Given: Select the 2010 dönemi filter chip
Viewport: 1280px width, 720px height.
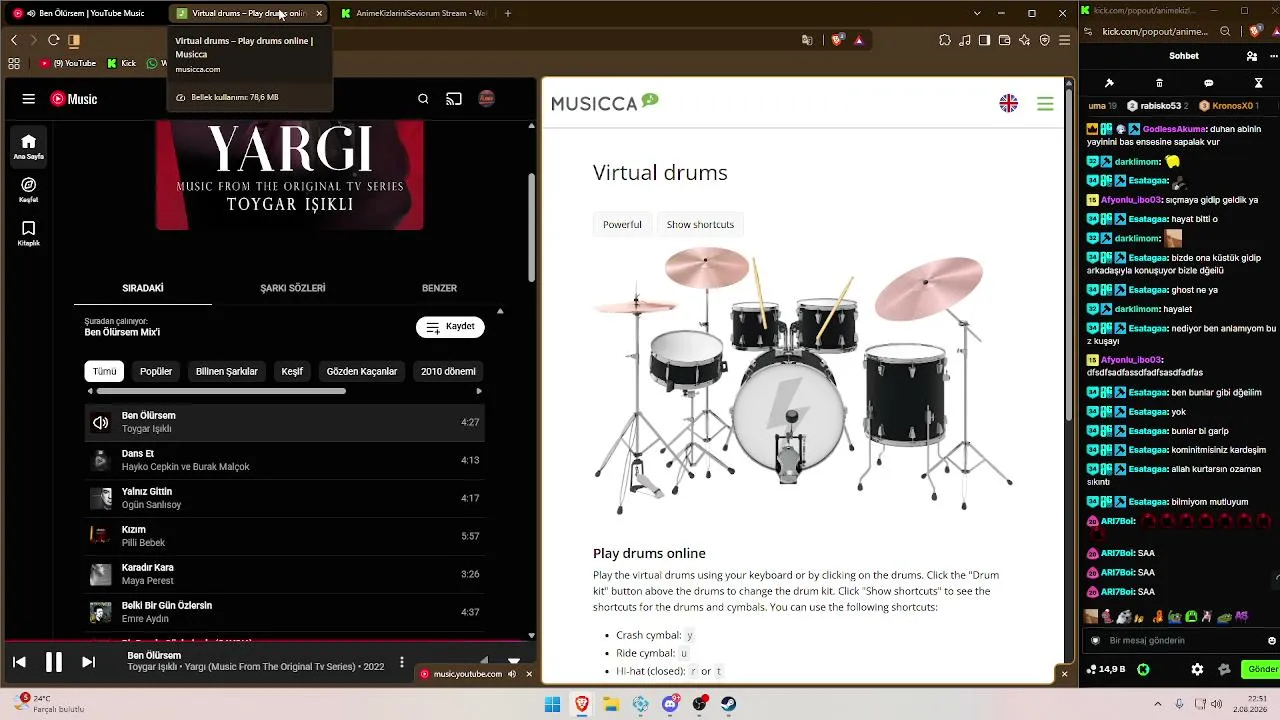Looking at the screenshot, I should pyautogui.click(x=448, y=371).
